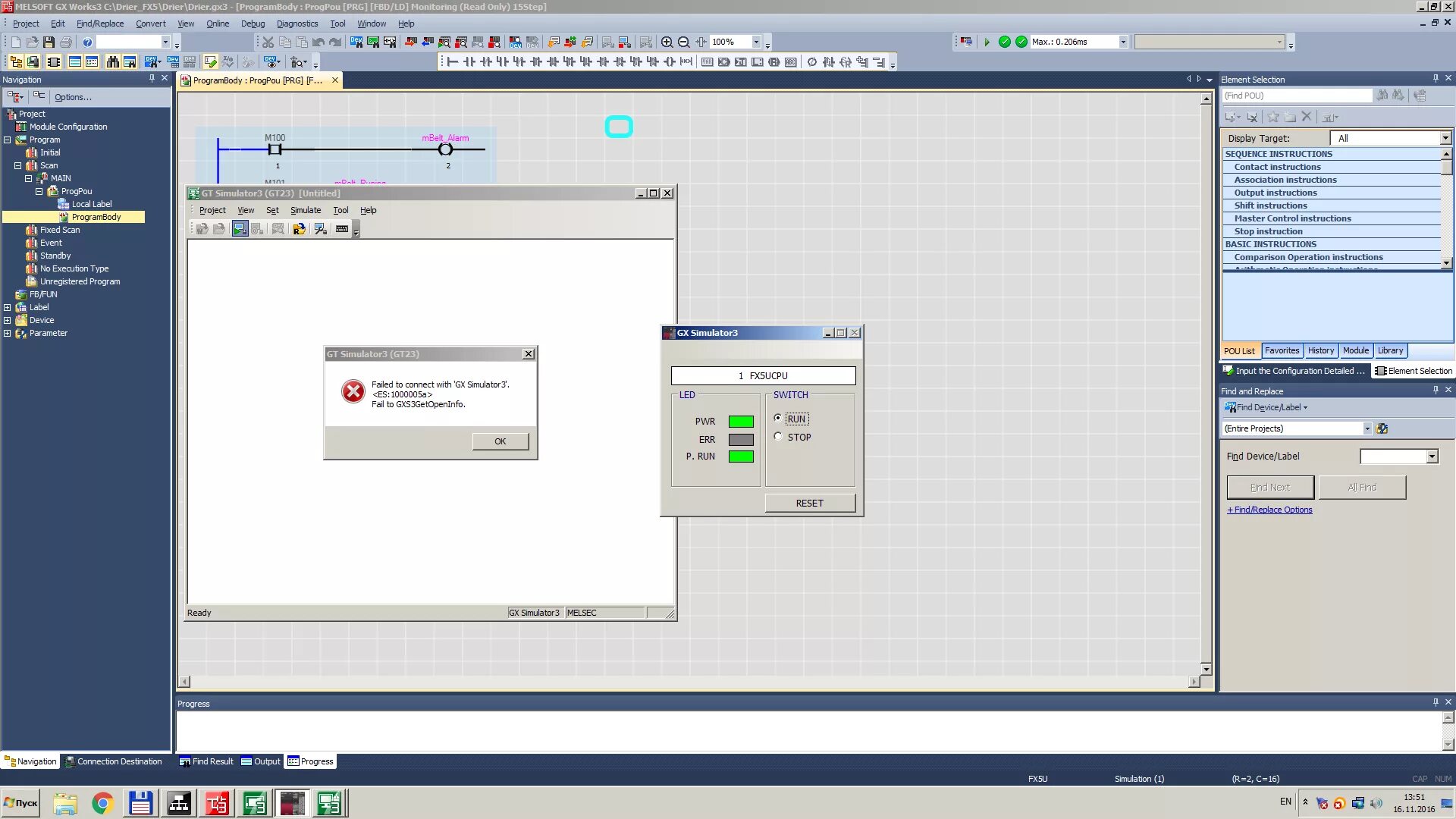Click the R restart icon in GT Simulator3
Image resolution: width=1456 pixels, height=819 pixels.
pyautogui.click(x=300, y=229)
